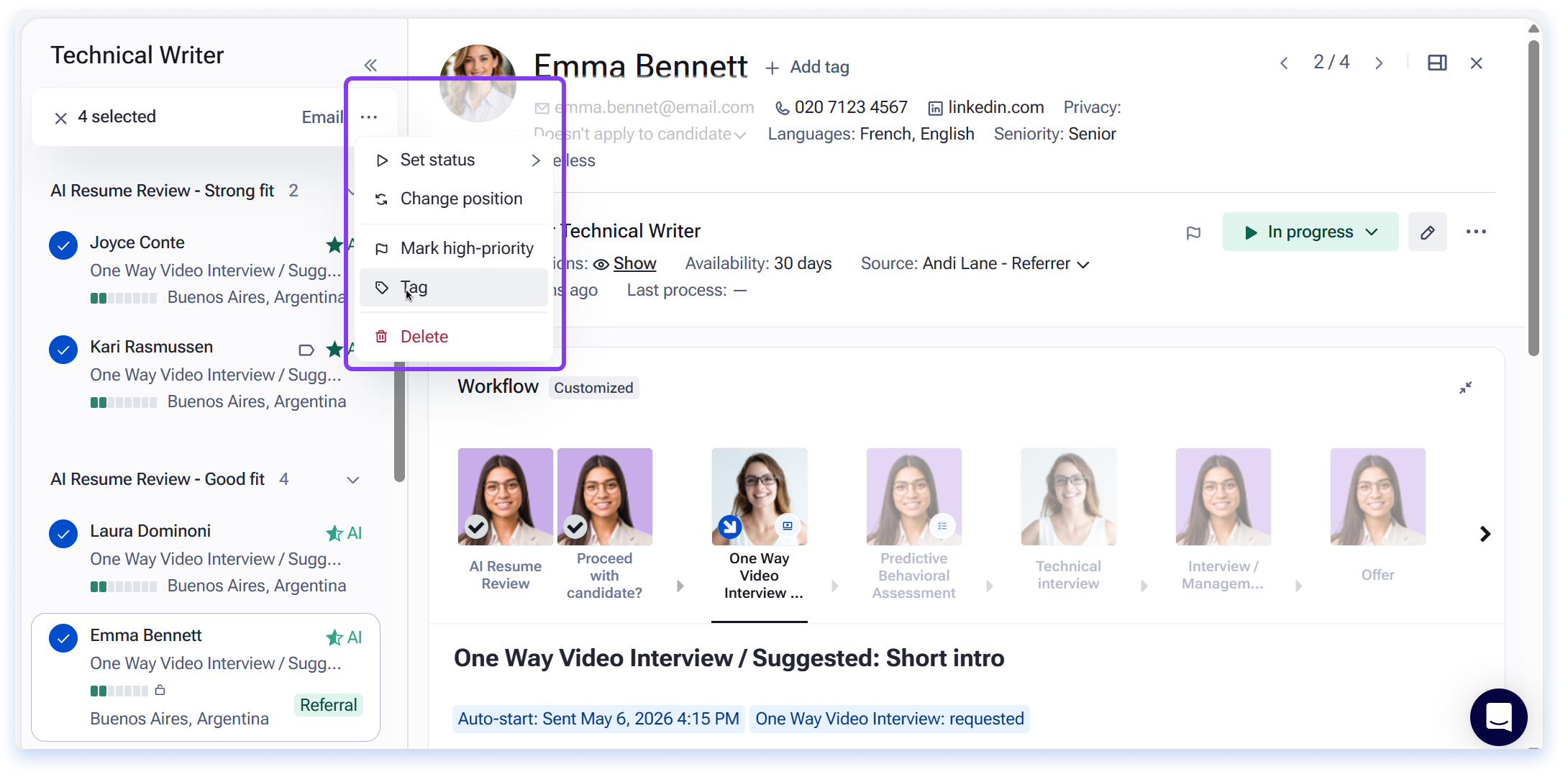Uncheck Emma Bennett's selection checkbox in the list
This screenshot has width=1568, height=777.
click(63, 638)
